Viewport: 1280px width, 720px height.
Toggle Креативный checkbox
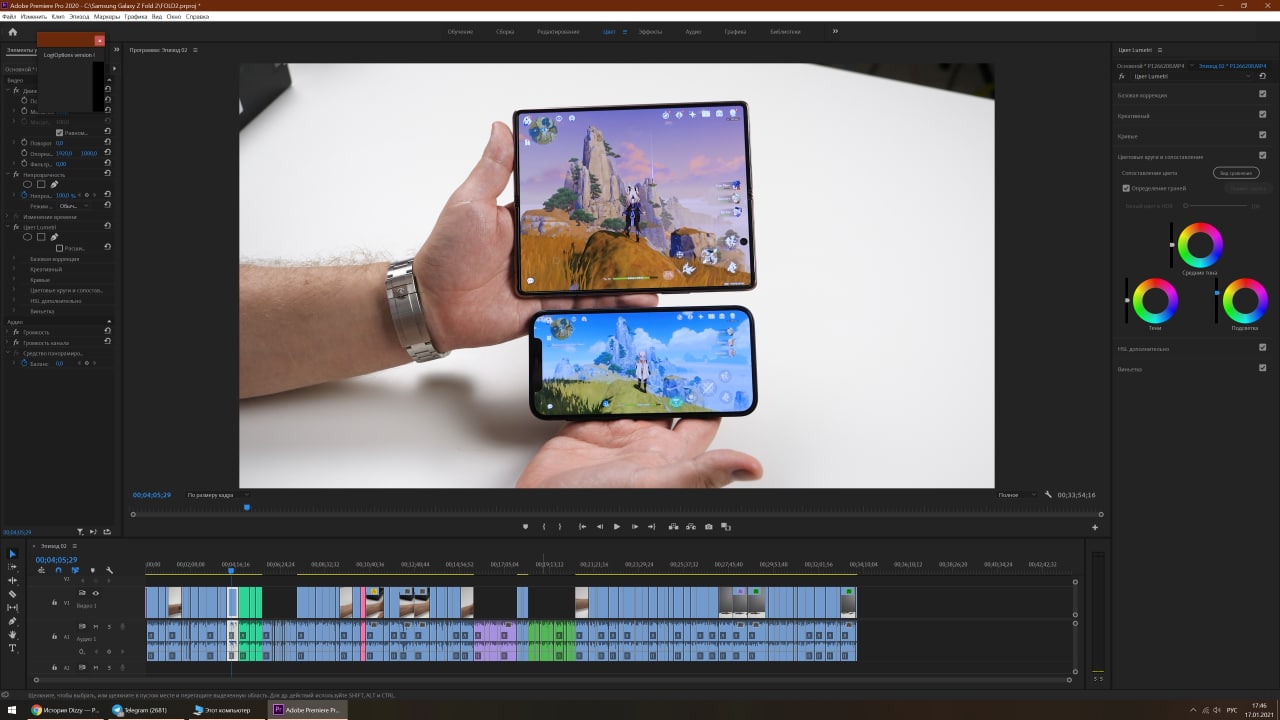[1263, 114]
